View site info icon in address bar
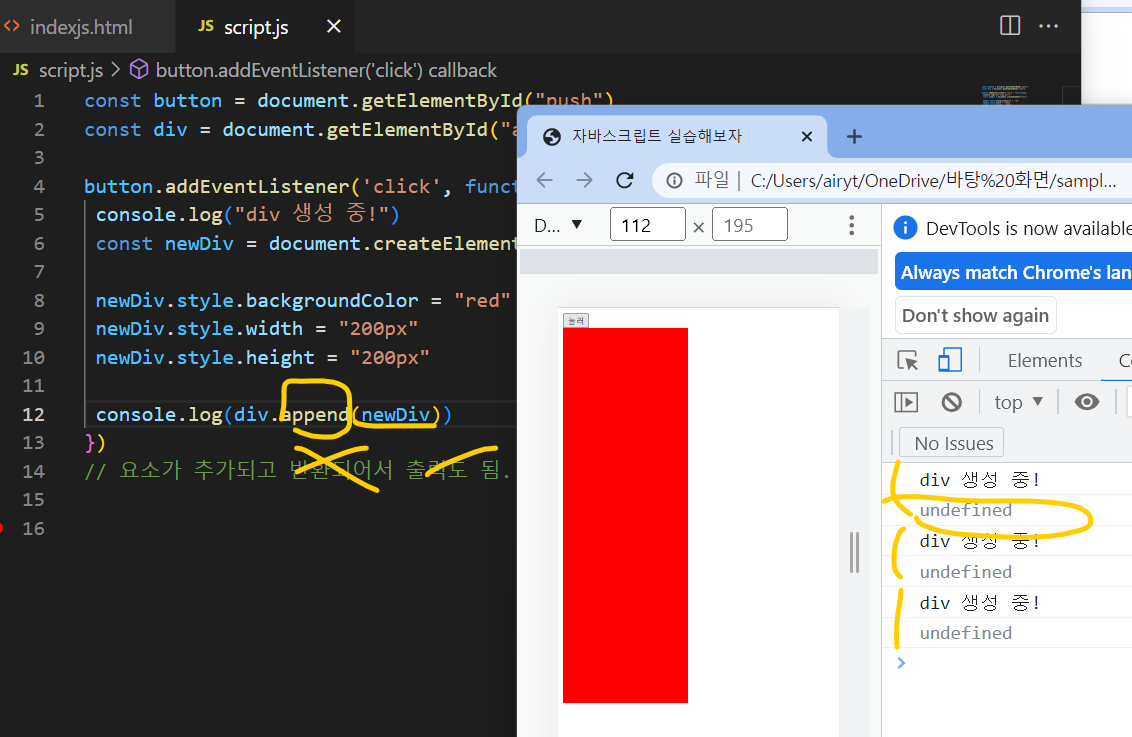Screen dimensions: 1132x737 pyautogui.click(x=674, y=180)
